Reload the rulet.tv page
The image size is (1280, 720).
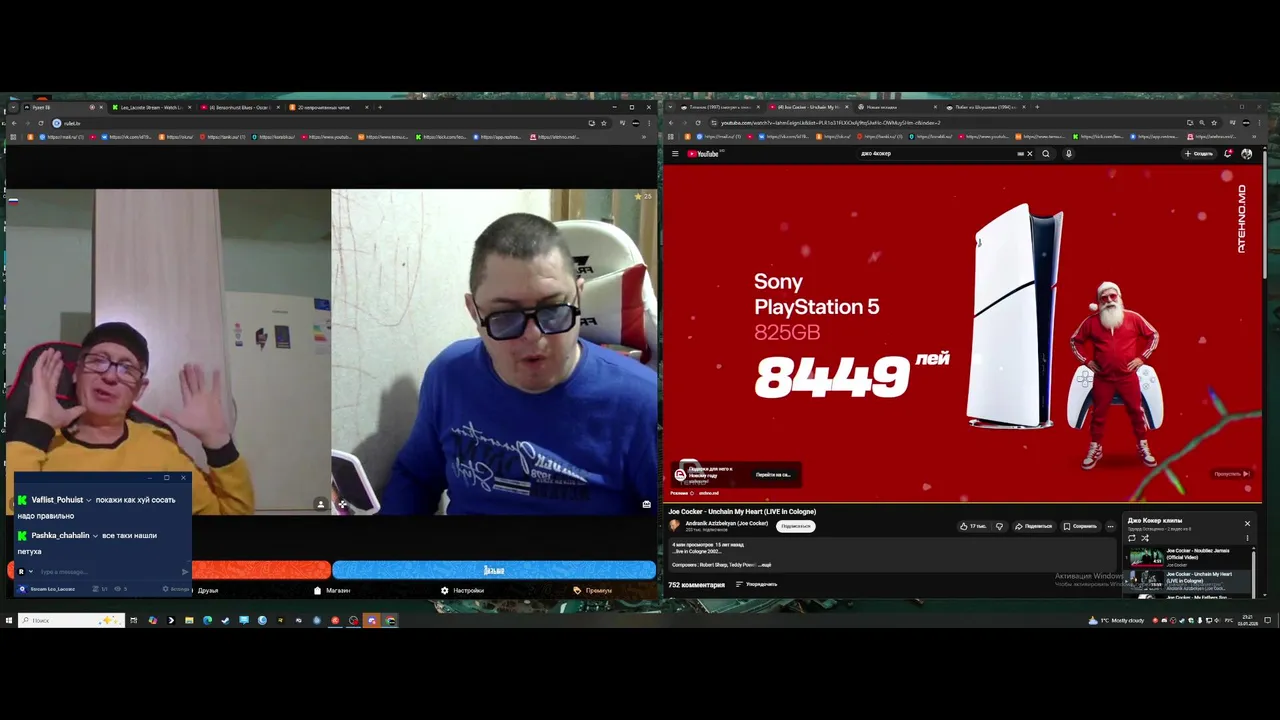[40, 123]
